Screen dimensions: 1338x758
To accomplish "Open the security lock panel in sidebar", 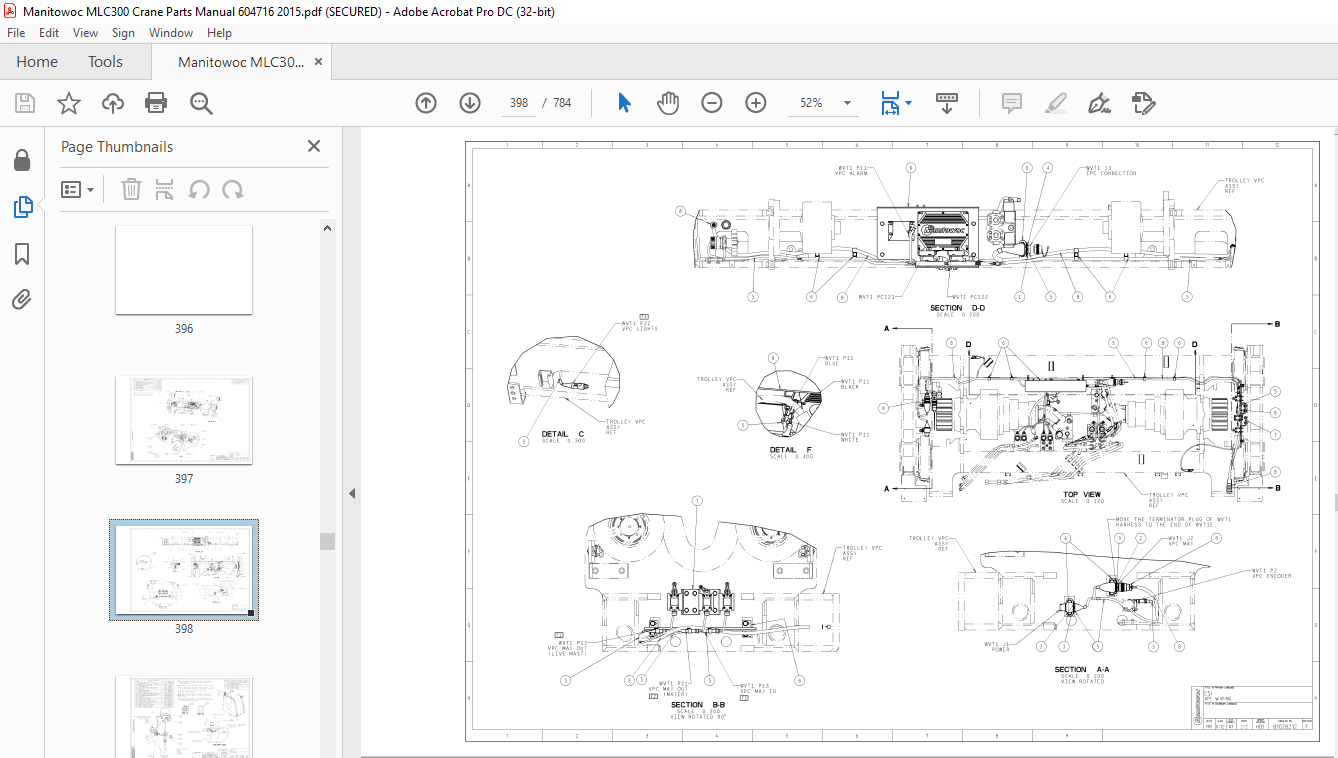I will [22, 160].
